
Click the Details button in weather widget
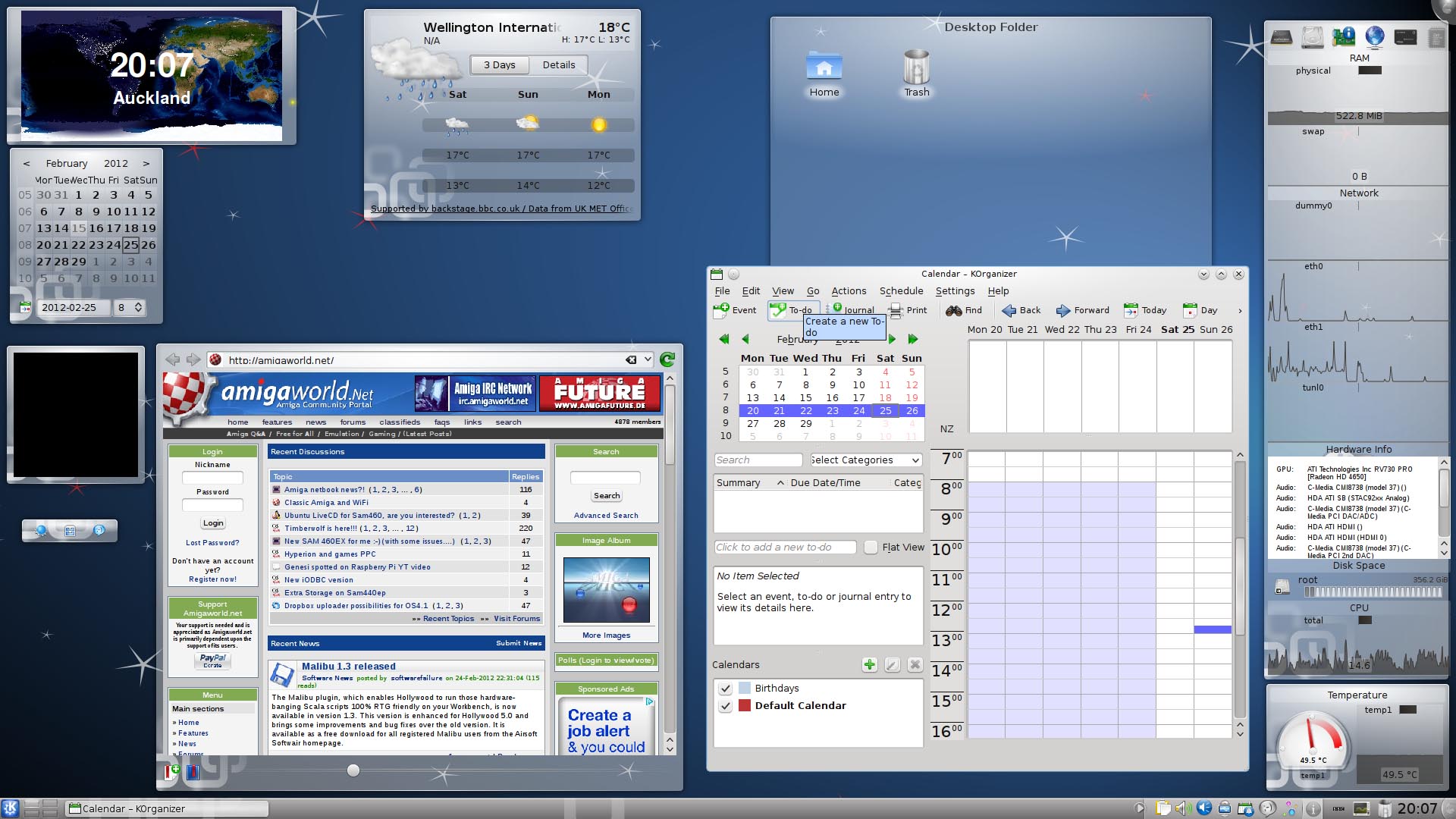pyautogui.click(x=558, y=65)
